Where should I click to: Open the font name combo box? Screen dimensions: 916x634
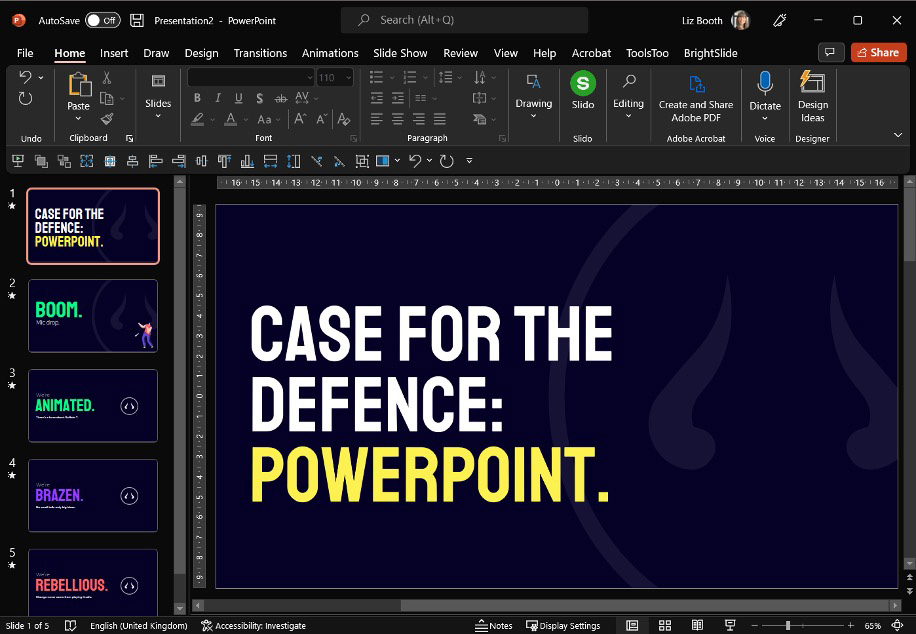point(251,78)
